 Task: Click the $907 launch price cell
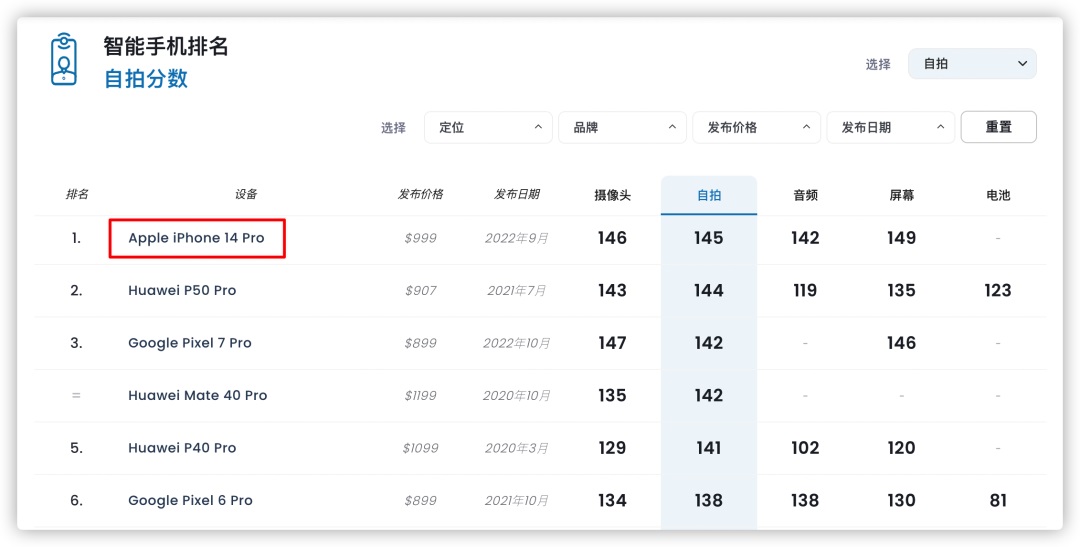point(420,291)
